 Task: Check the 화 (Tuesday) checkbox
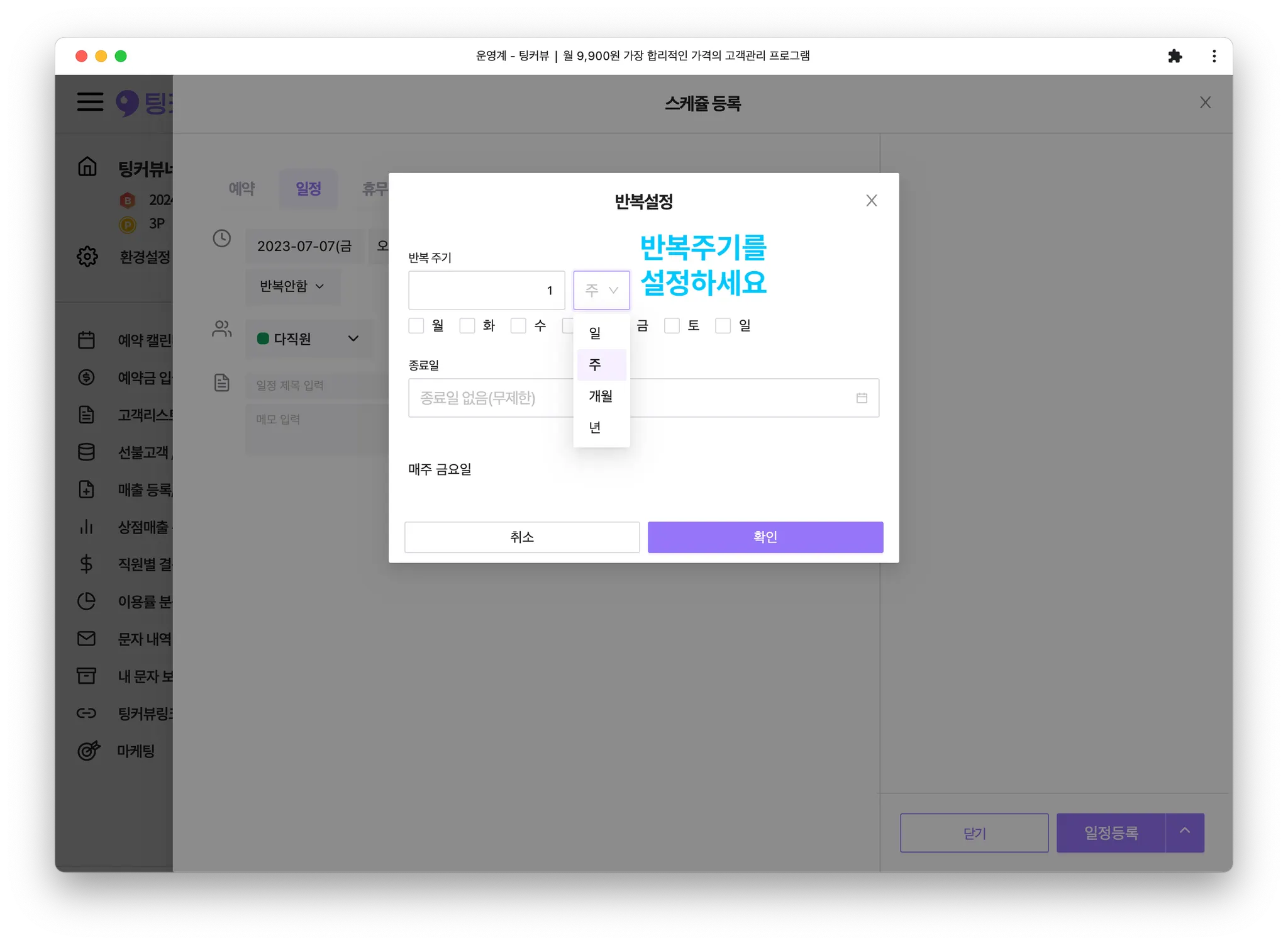[467, 326]
